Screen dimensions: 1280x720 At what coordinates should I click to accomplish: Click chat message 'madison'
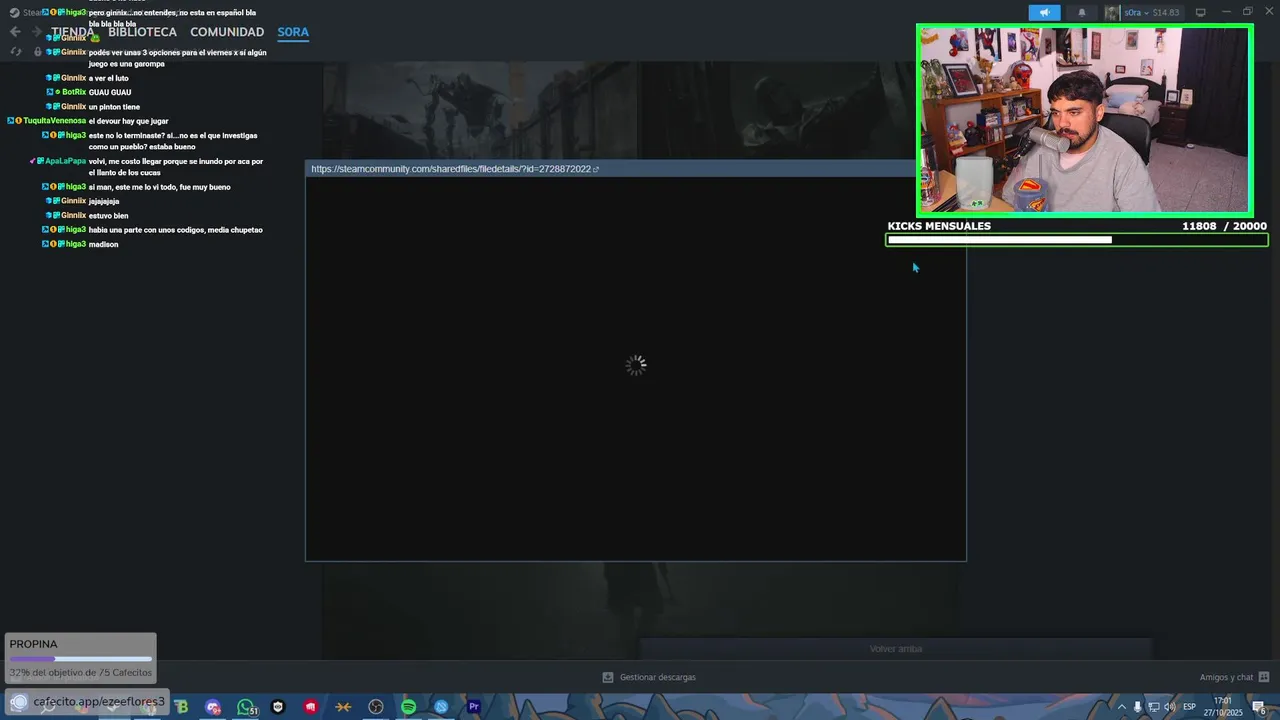pyautogui.click(x=103, y=244)
